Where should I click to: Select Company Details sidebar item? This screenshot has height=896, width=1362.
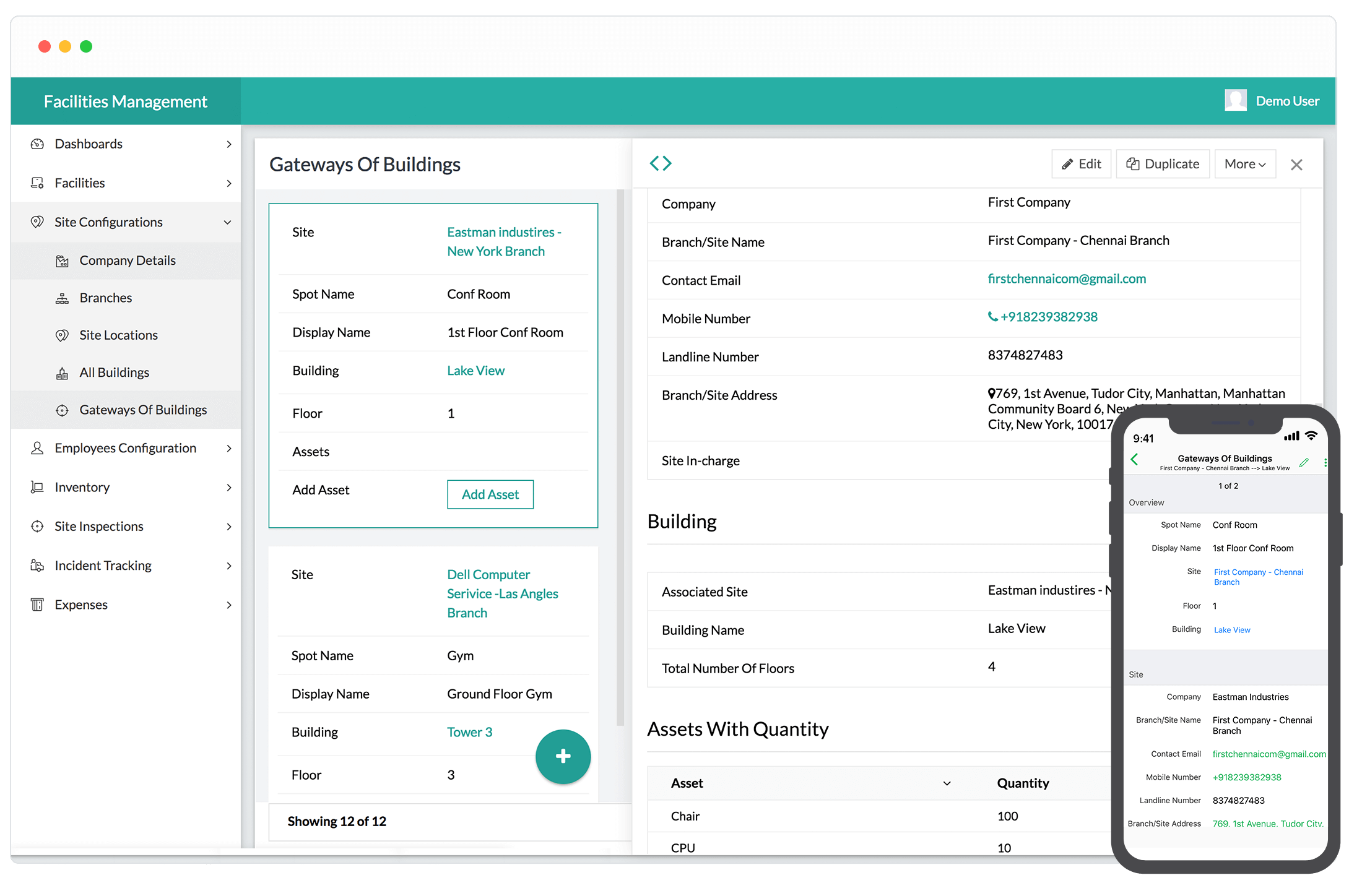pyautogui.click(x=127, y=260)
